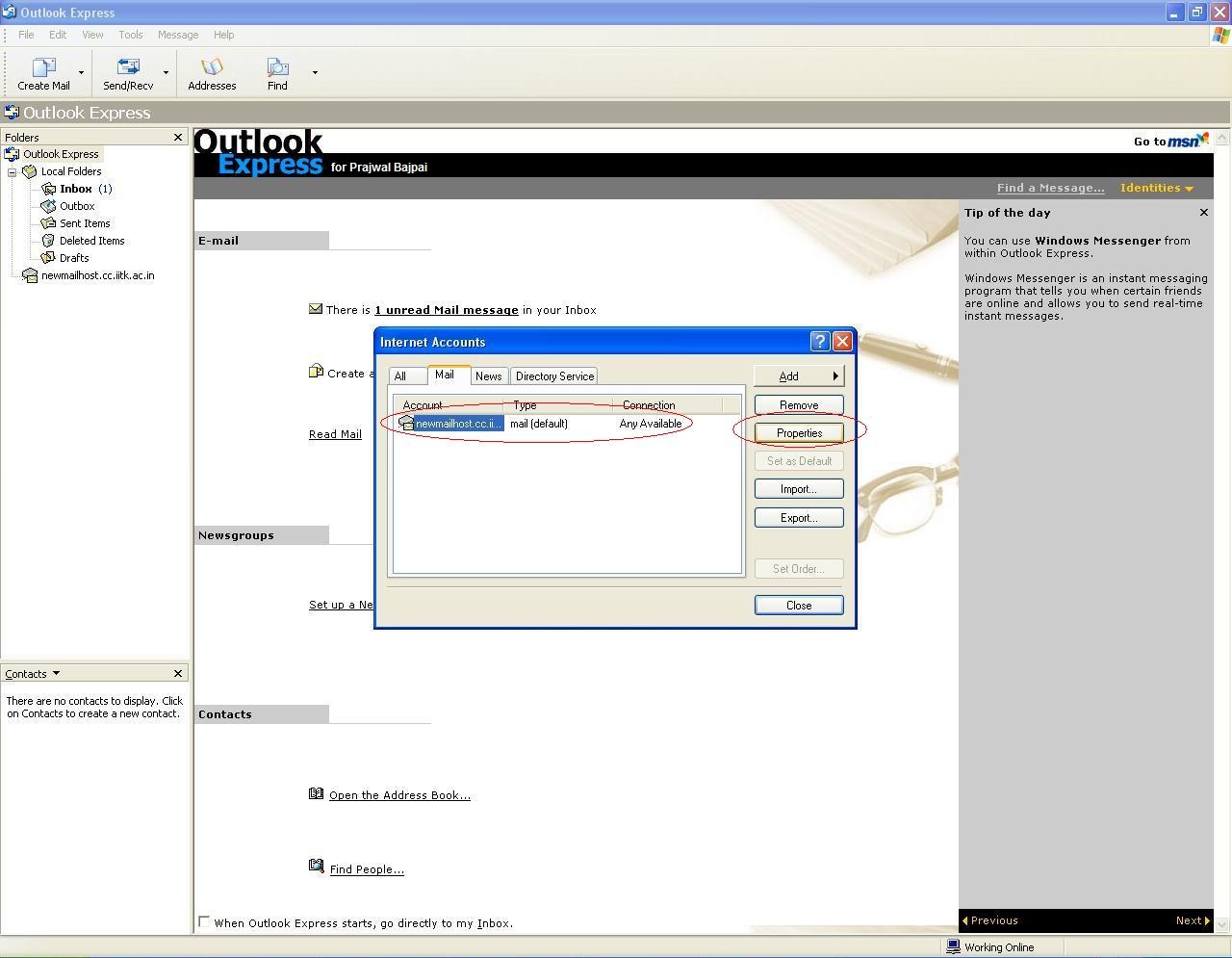Expand the Find dropdown arrow
The image size is (1232, 958).
pos(315,72)
